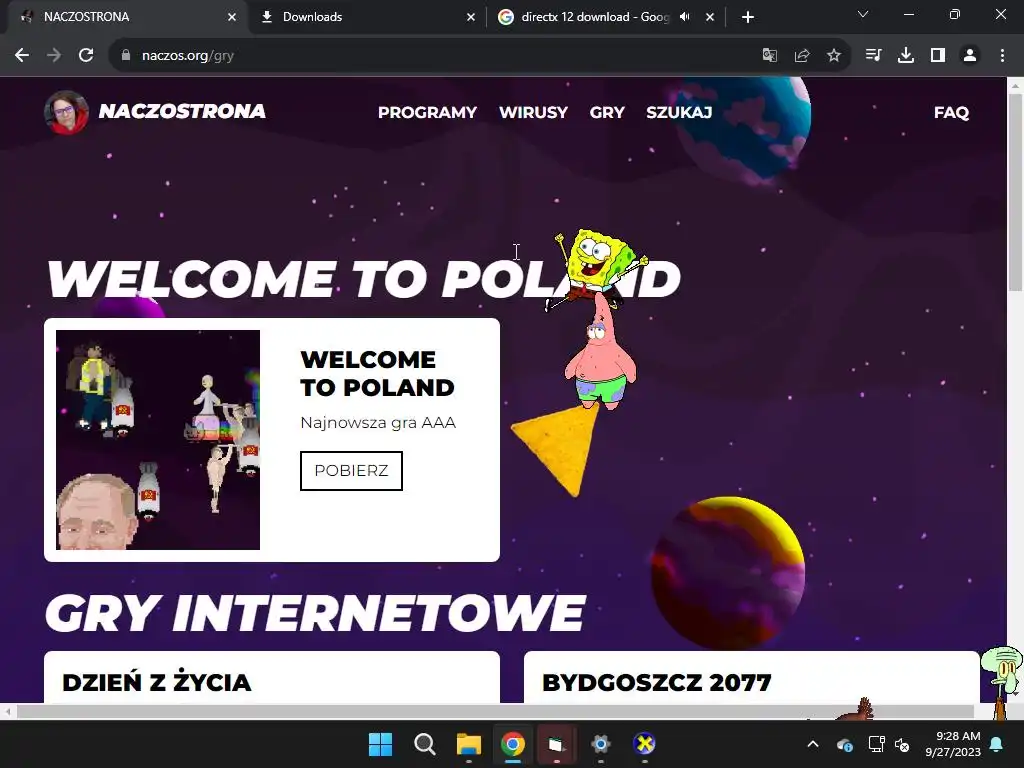Open the SZUKAJ menu item
This screenshot has width=1024, height=768.
coord(679,112)
